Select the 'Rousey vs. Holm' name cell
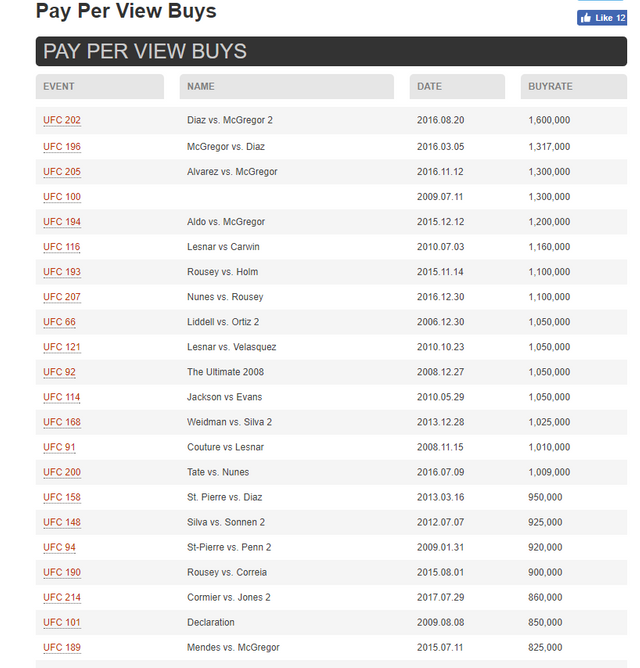640x668 pixels. 222,272
